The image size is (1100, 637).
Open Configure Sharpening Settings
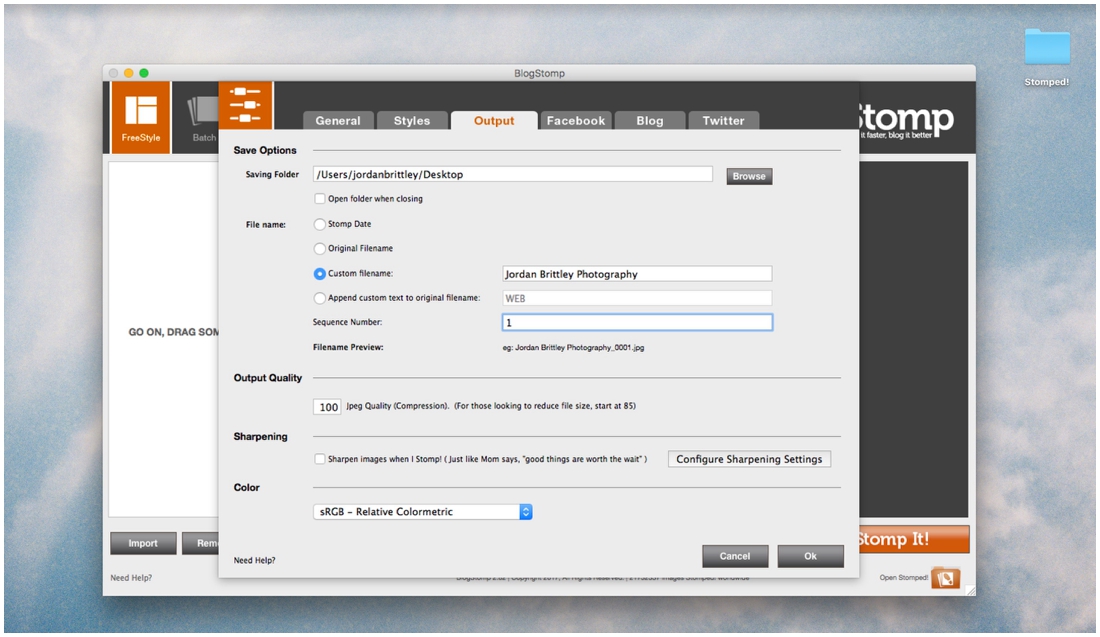(x=749, y=459)
